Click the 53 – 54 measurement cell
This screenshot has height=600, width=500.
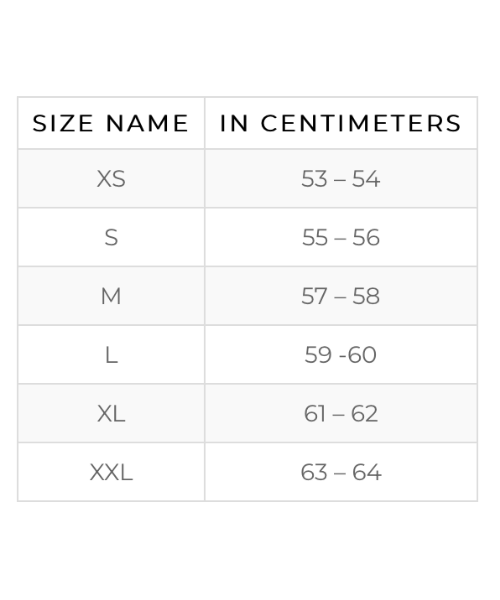pyautogui.click(x=341, y=179)
